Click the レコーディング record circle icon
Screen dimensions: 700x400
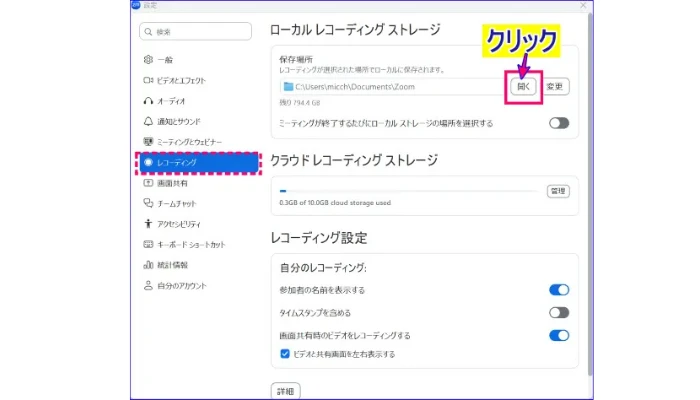148,162
